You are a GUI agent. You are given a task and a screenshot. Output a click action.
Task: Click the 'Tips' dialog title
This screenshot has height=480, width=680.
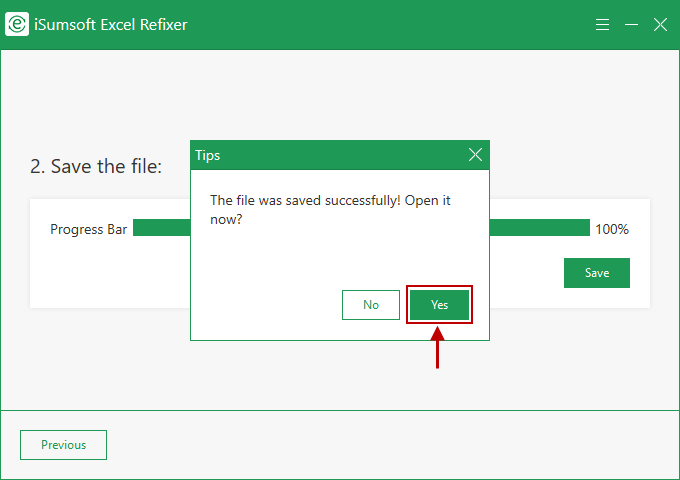(208, 155)
